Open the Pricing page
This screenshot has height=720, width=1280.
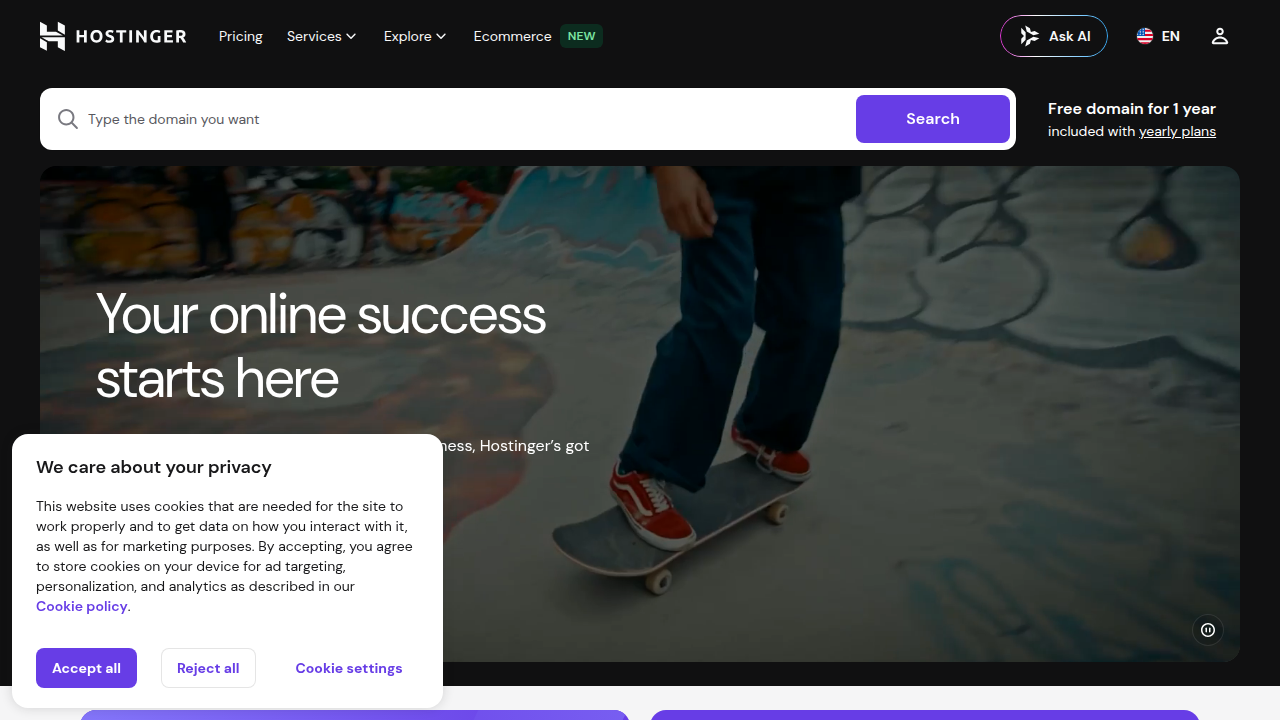[241, 36]
